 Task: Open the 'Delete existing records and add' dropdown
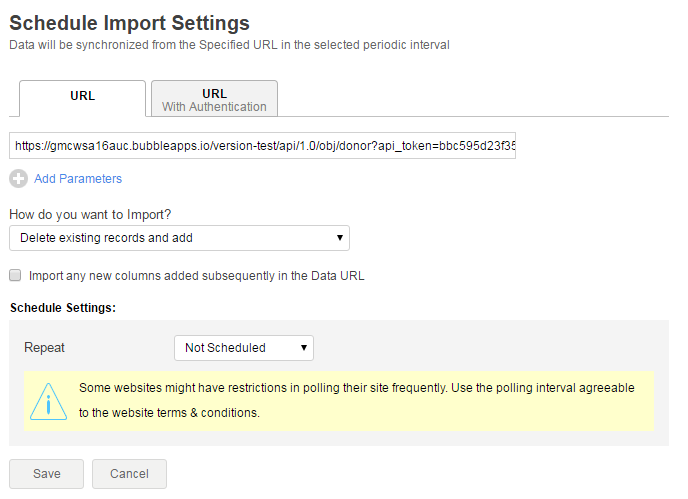point(178,238)
